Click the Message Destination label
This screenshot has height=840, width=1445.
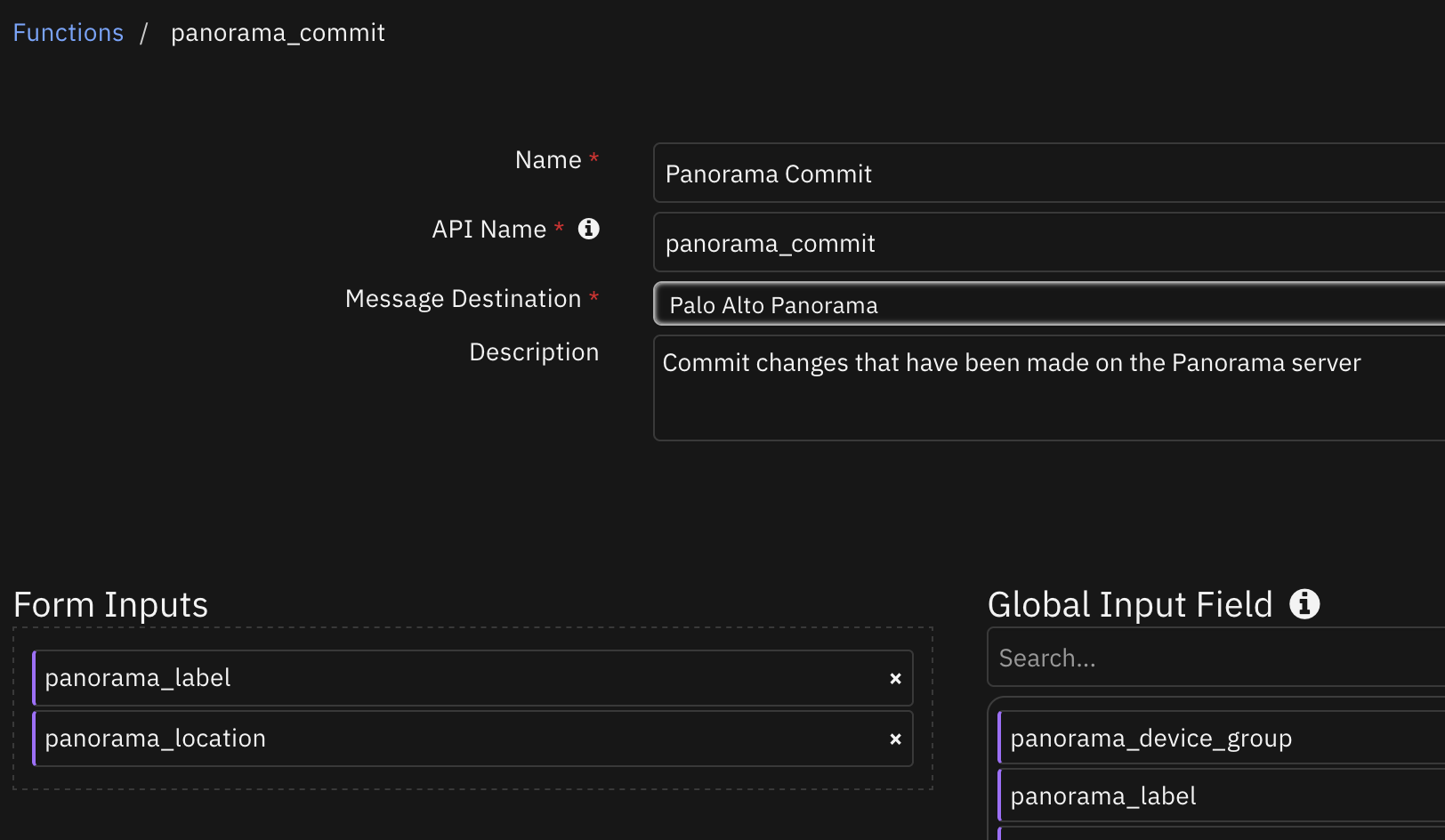coord(463,299)
